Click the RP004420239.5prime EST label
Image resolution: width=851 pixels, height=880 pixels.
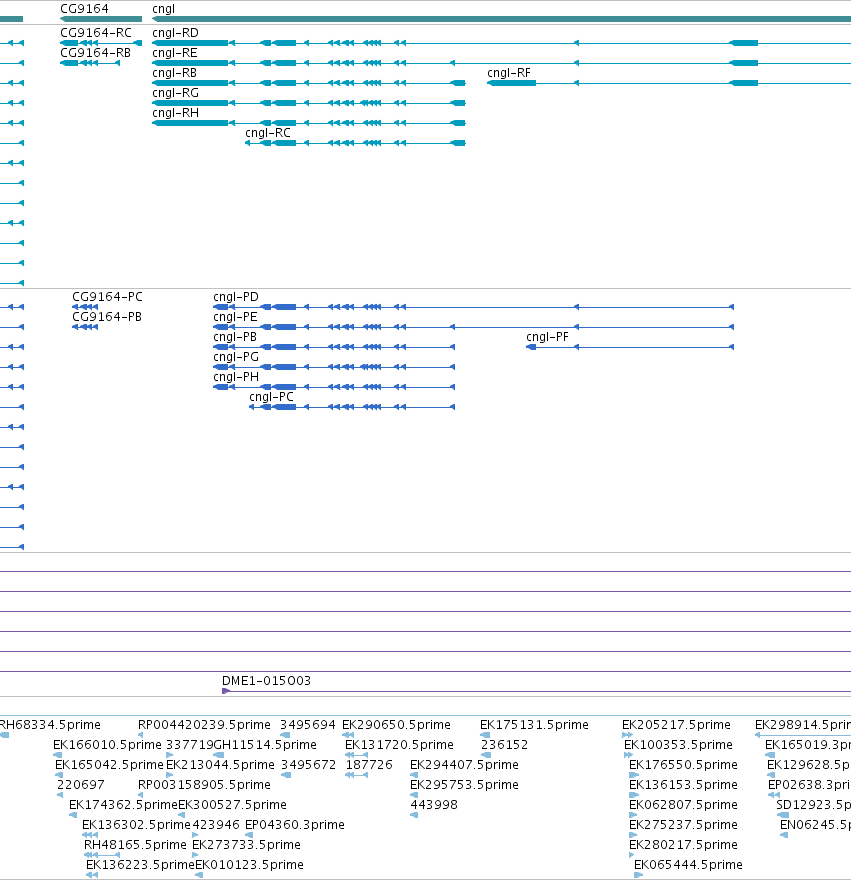(204, 725)
